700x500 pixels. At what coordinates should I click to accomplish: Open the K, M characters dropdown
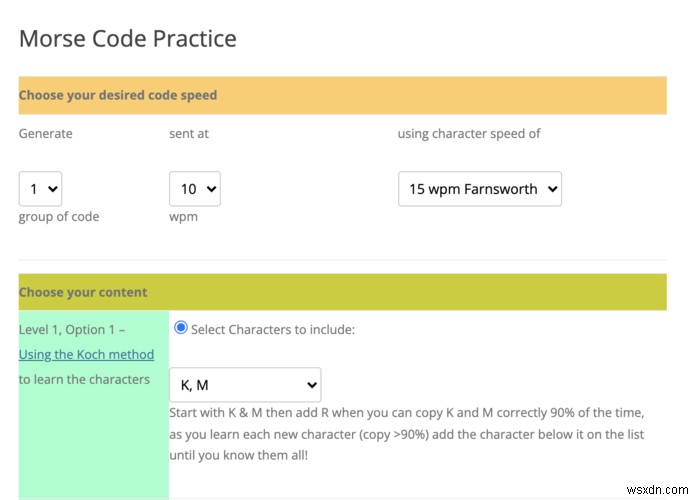[x=245, y=385]
